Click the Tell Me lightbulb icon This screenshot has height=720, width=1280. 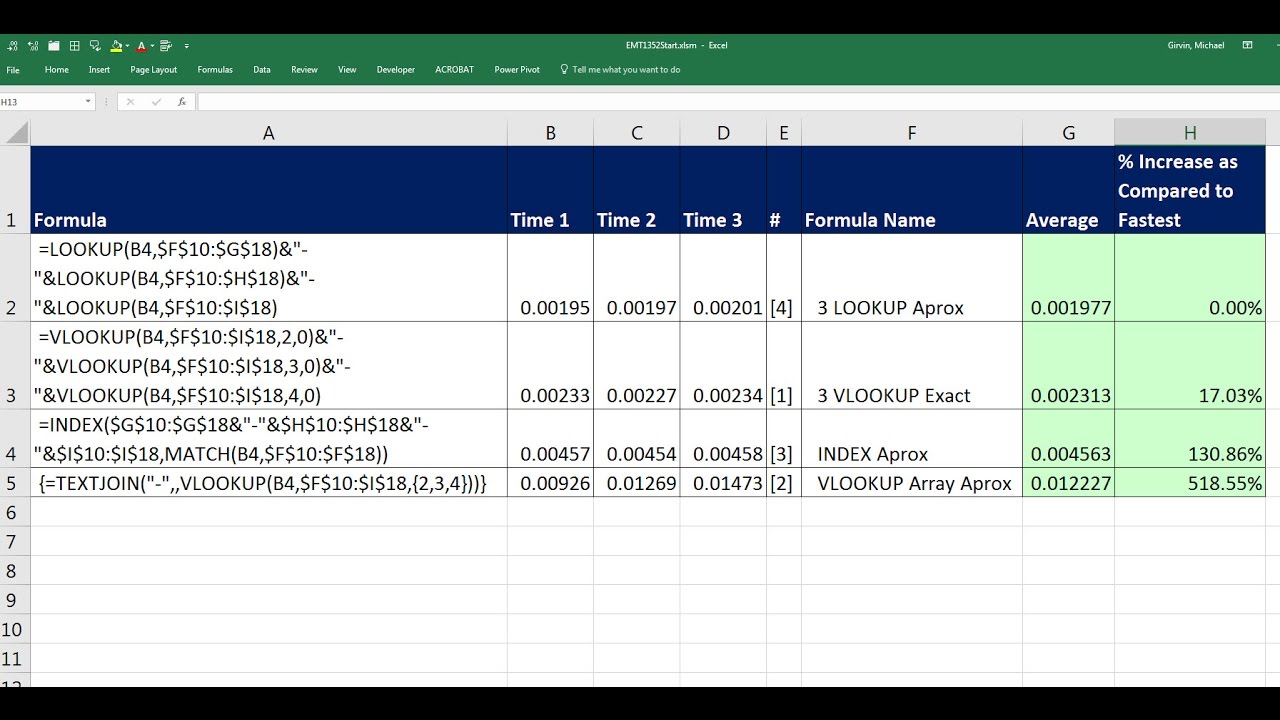[564, 70]
